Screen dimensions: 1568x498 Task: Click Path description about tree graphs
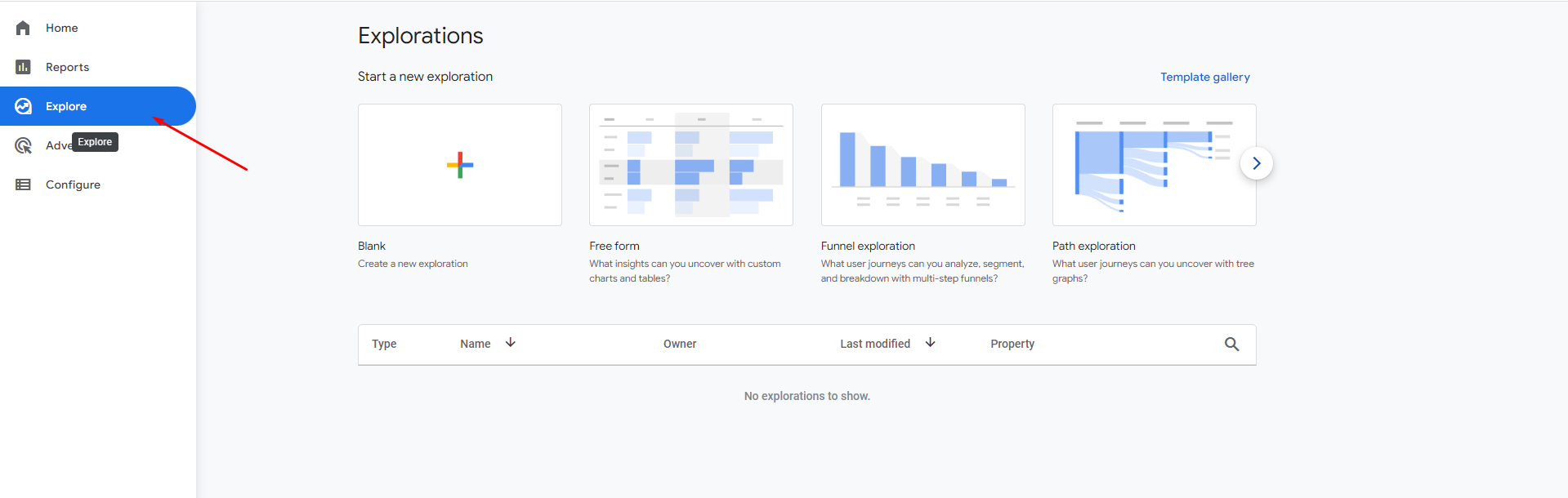(x=1153, y=271)
